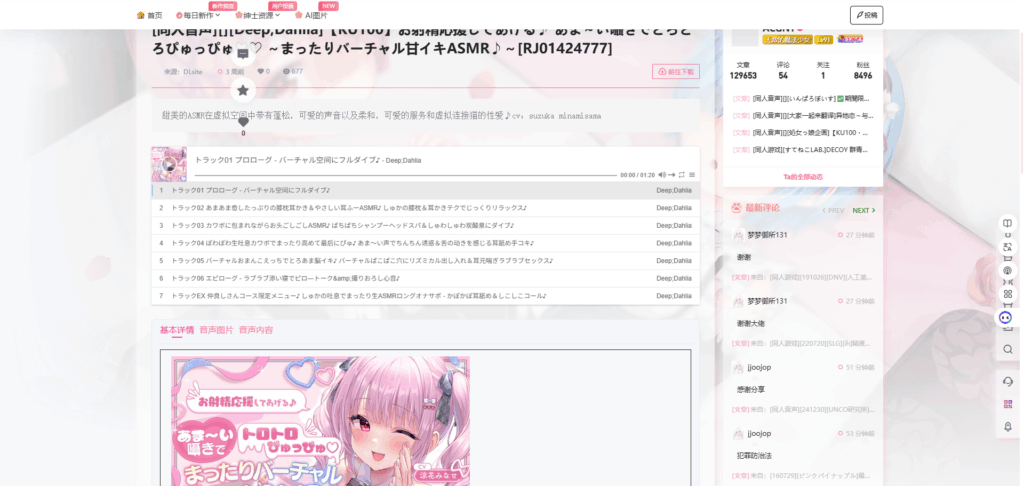This screenshot has height=486, width=1024.
Task: Select track 6 トラック06 エピローグ in playlist
Action: (425, 278)
